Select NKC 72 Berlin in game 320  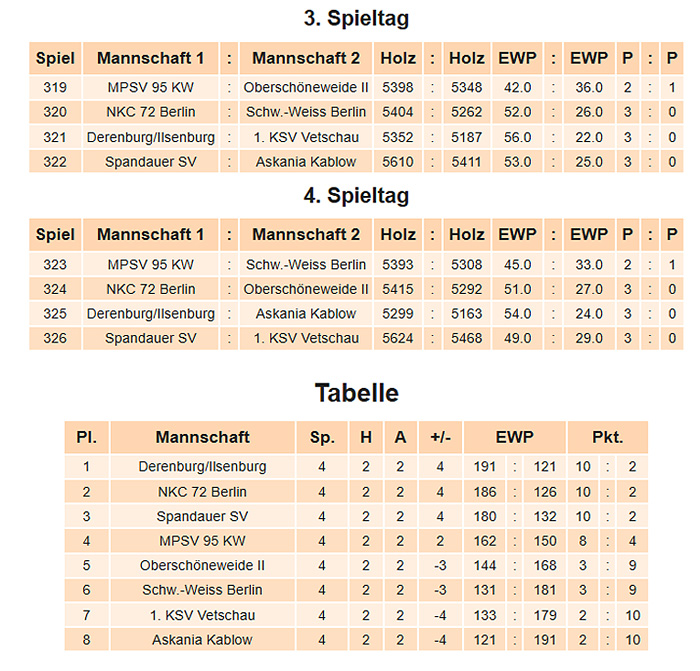point(150,112)
